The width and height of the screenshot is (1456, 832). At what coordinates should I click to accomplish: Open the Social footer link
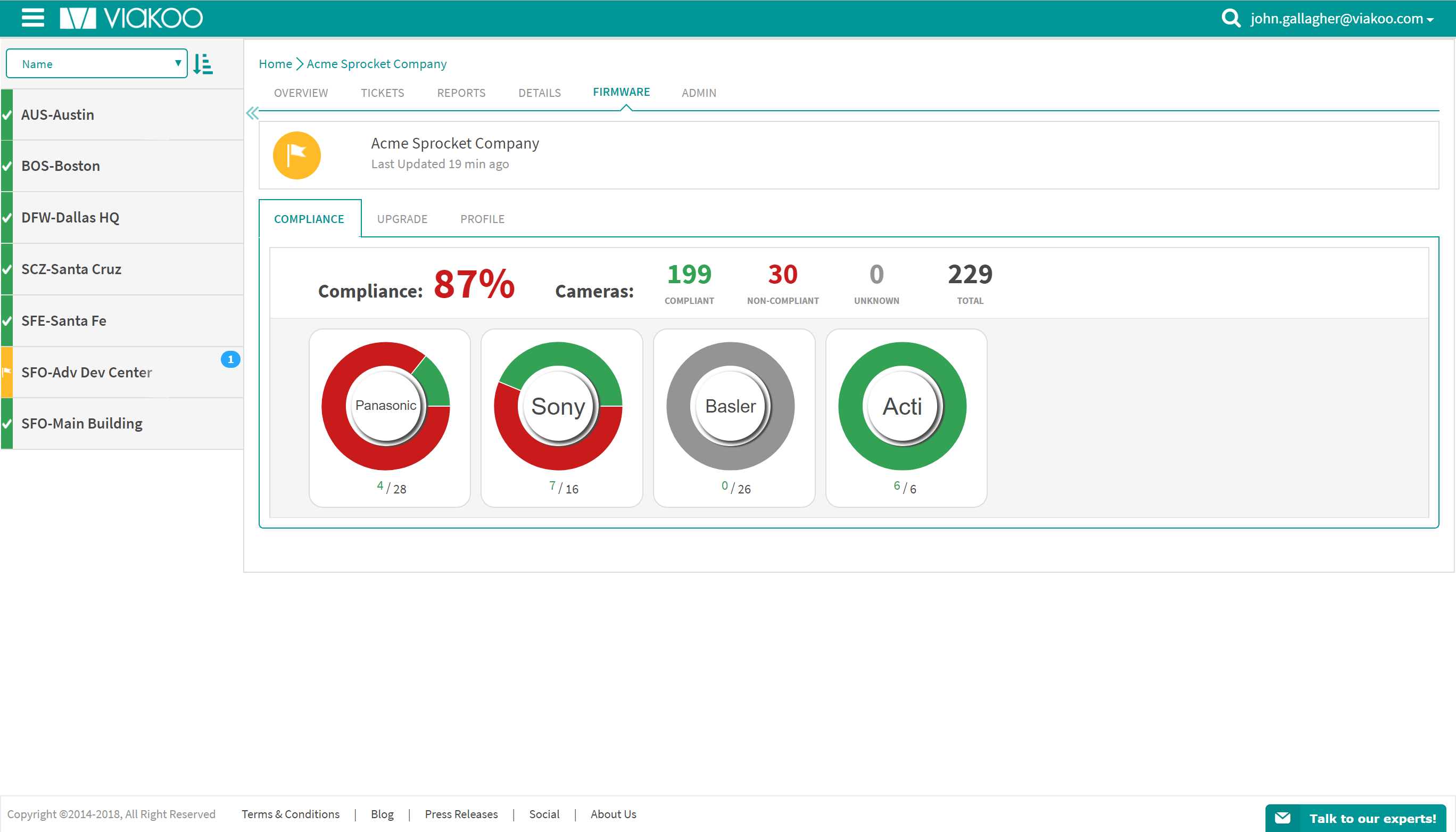[544, 814]
